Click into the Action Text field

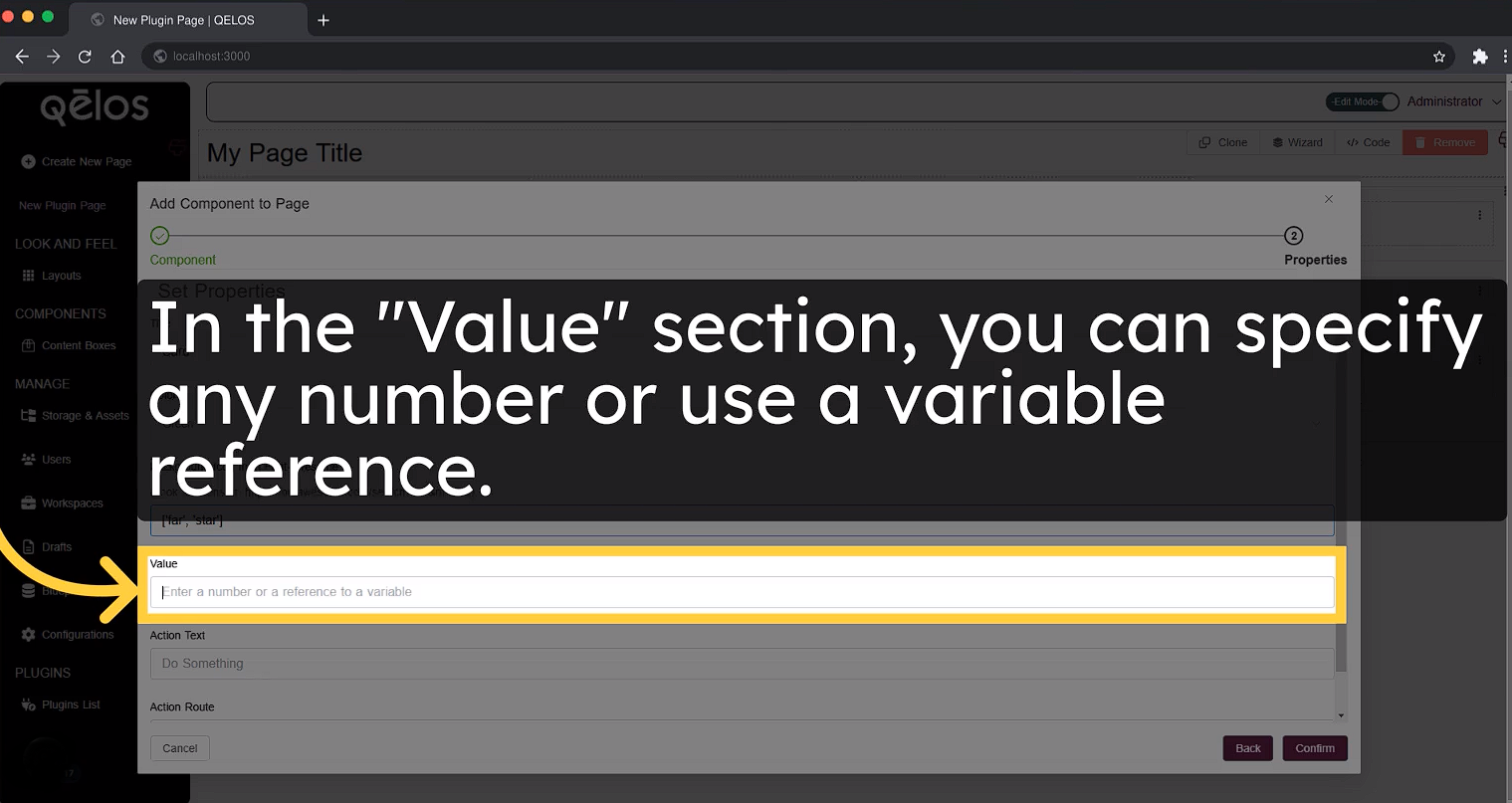pyautogui.click(x=742, y=664)
